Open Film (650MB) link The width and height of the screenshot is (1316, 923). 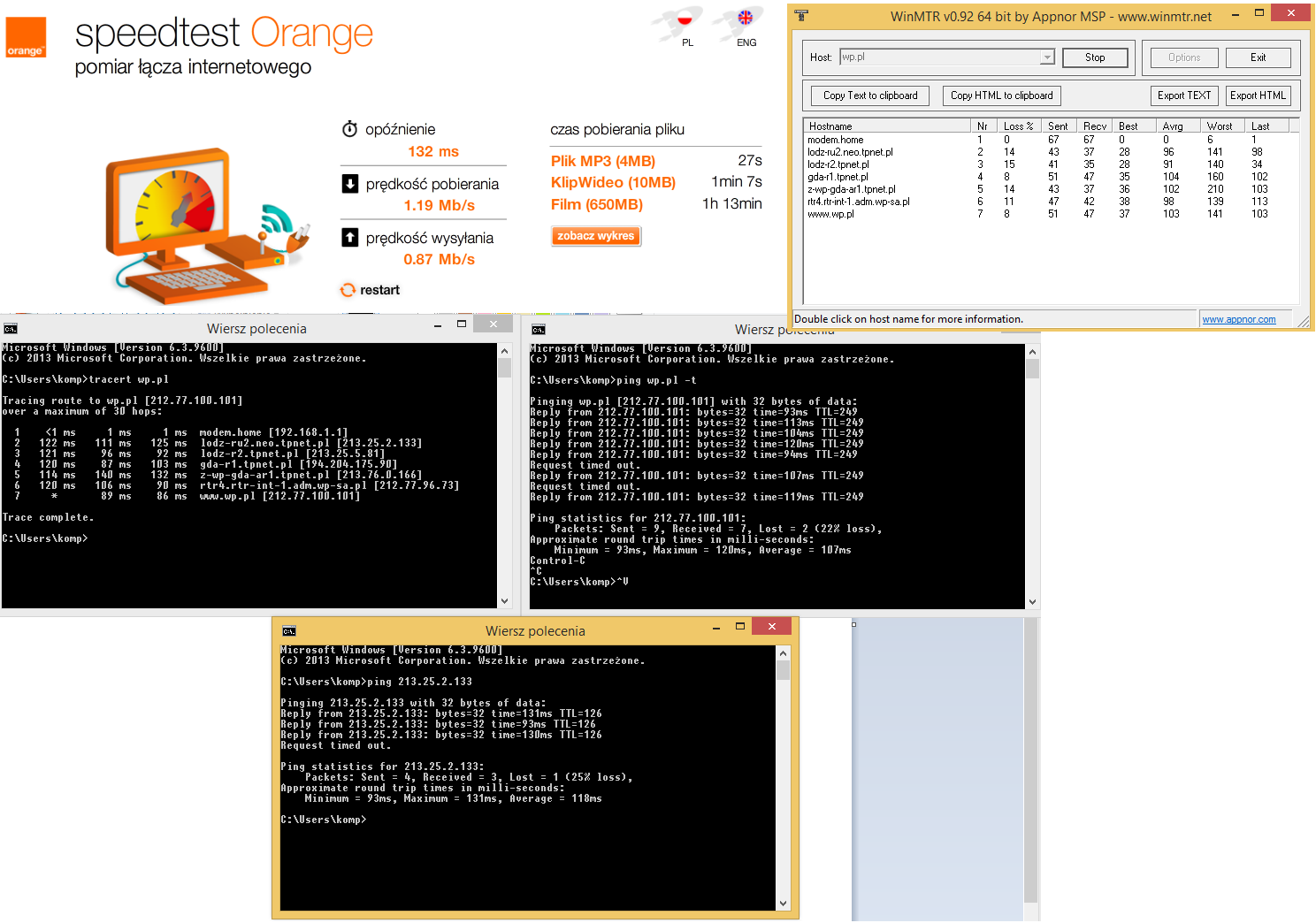597,204
